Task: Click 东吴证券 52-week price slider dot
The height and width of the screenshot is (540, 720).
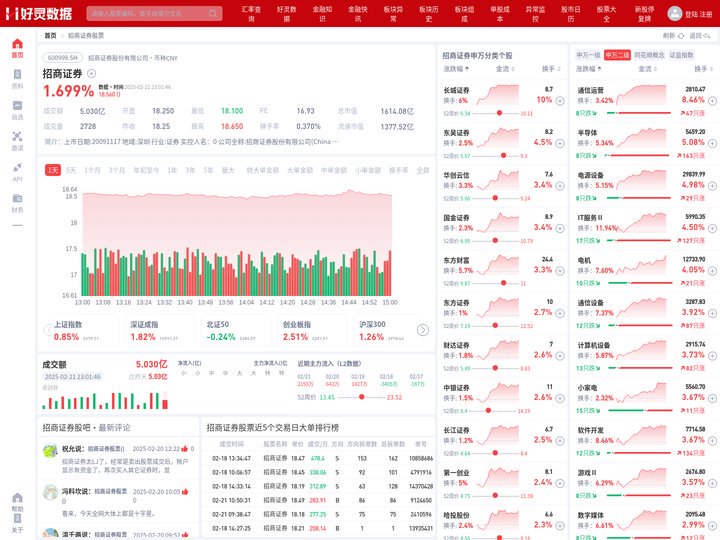Action: (503, 156)
